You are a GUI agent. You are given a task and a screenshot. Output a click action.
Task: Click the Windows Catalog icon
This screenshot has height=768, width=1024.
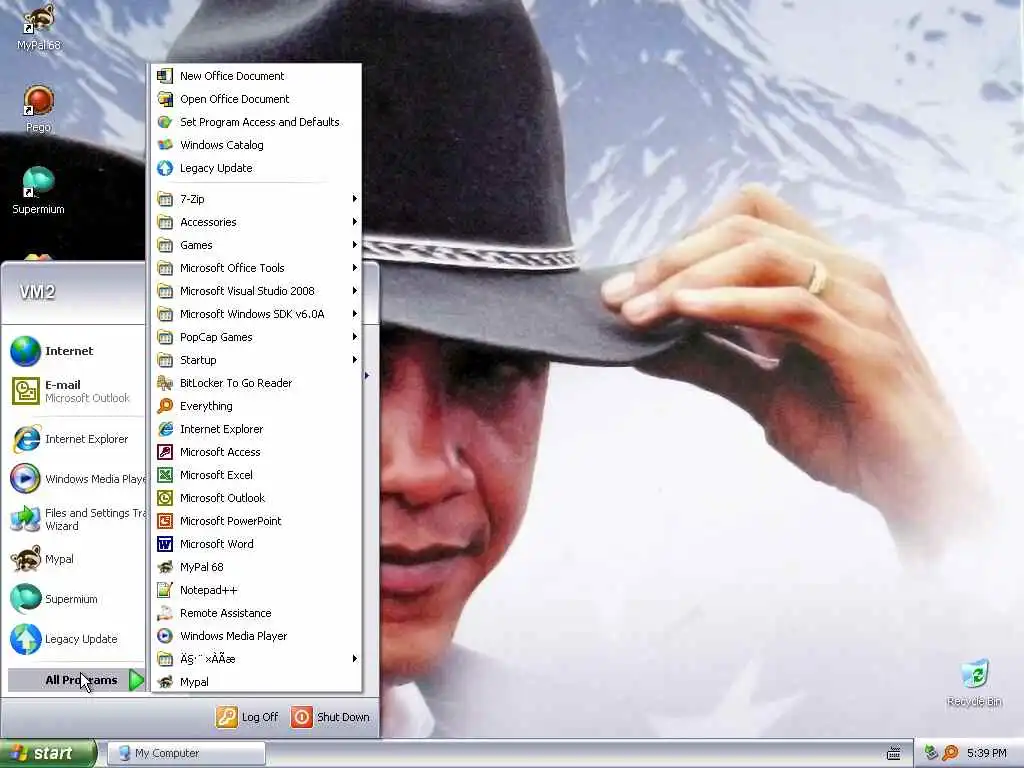165,145
